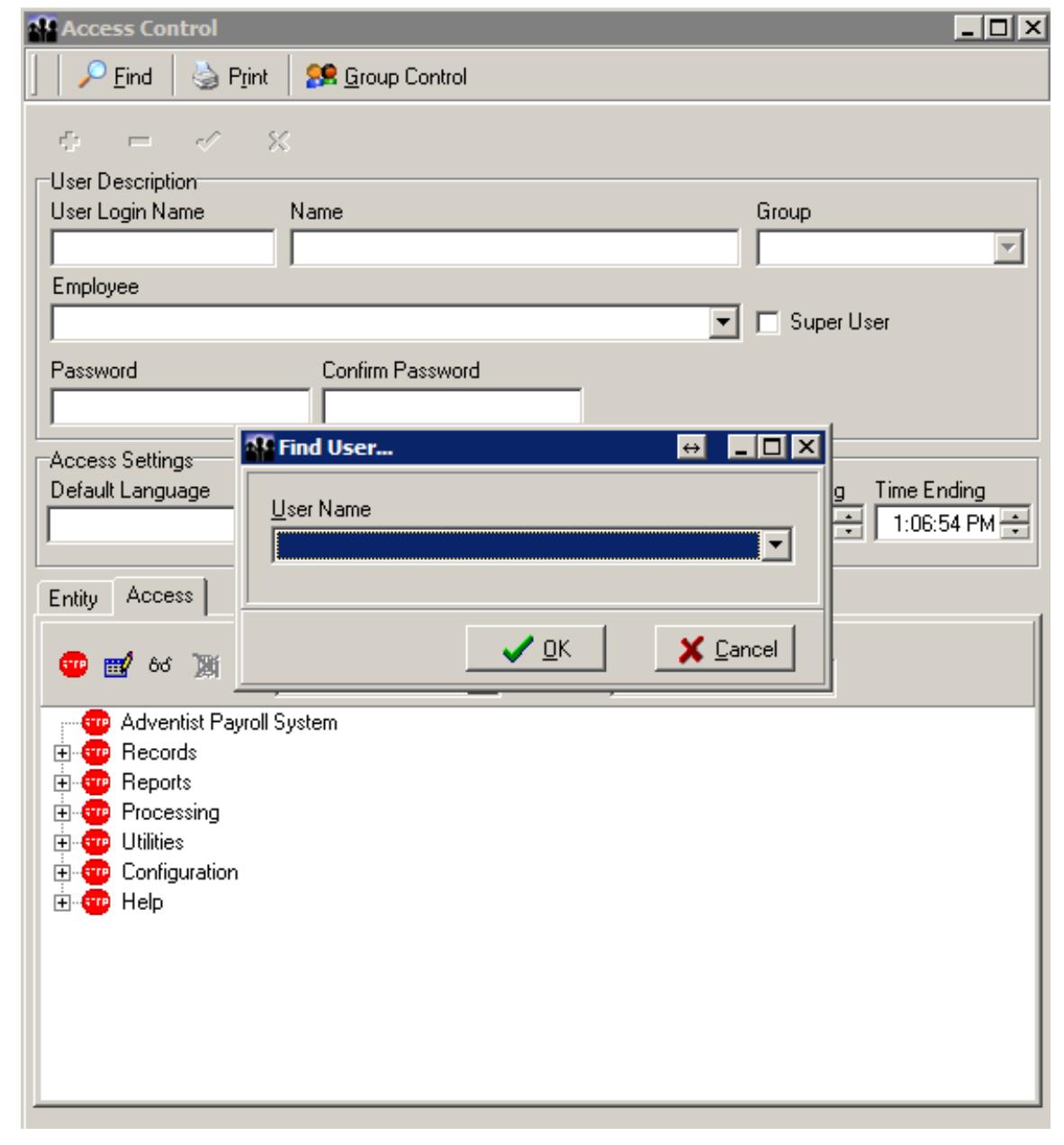Click the stop icon beside Adventist Payroll System
1064x1145 pixels.
tap(95, 722)
